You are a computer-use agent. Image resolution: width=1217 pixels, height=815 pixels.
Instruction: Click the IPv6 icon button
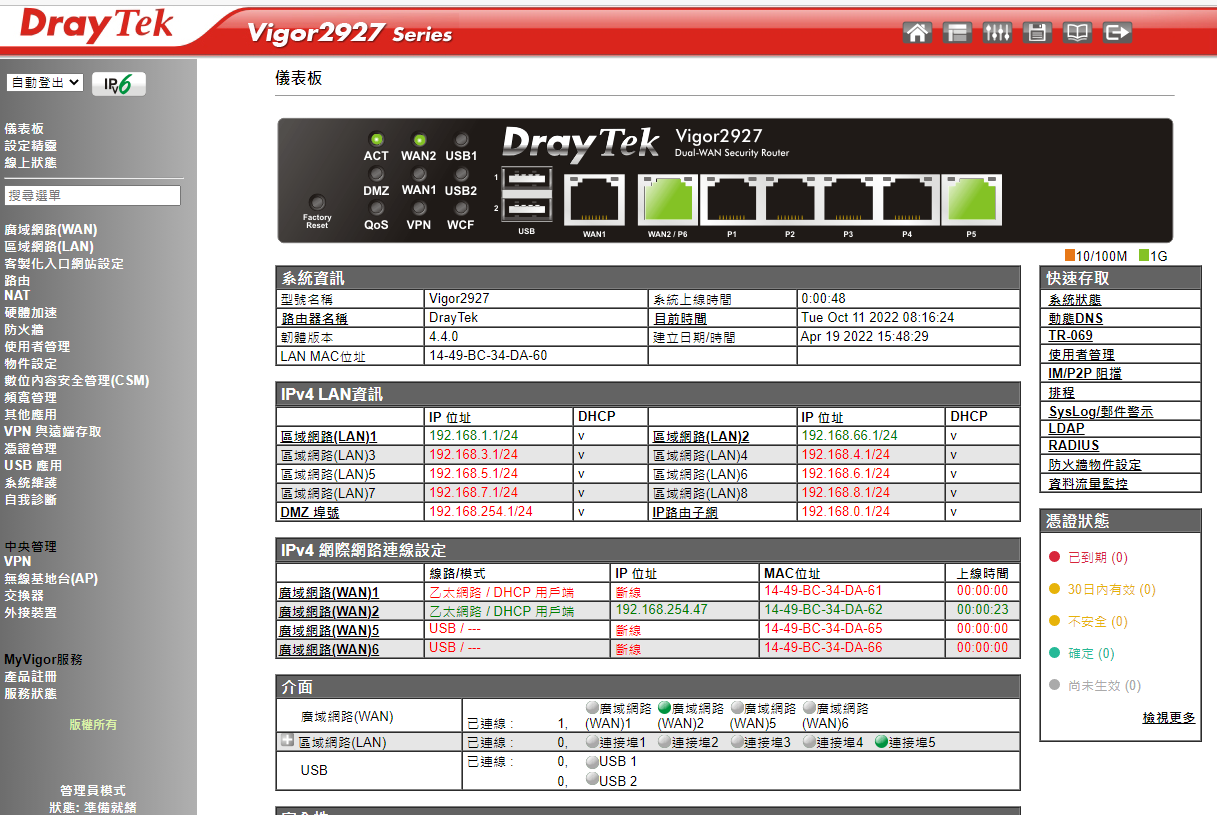[119, 84]
